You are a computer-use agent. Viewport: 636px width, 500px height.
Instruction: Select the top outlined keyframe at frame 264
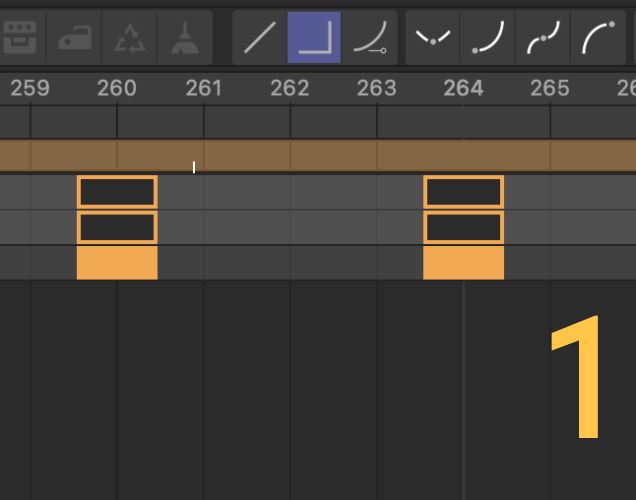coord(464,192)
